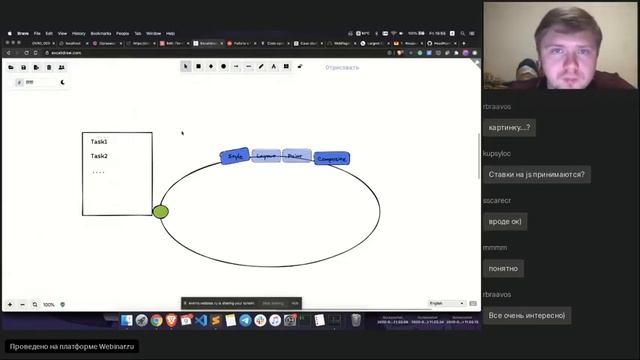Export the drawing via export icon
This screenshot has height=360, width=640.
(36, 67)
